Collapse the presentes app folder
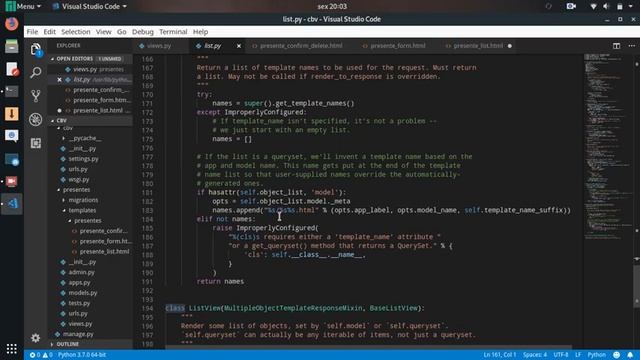Image resolution: width=640 pixels, height=360 pixels. (x=76, y=190)
